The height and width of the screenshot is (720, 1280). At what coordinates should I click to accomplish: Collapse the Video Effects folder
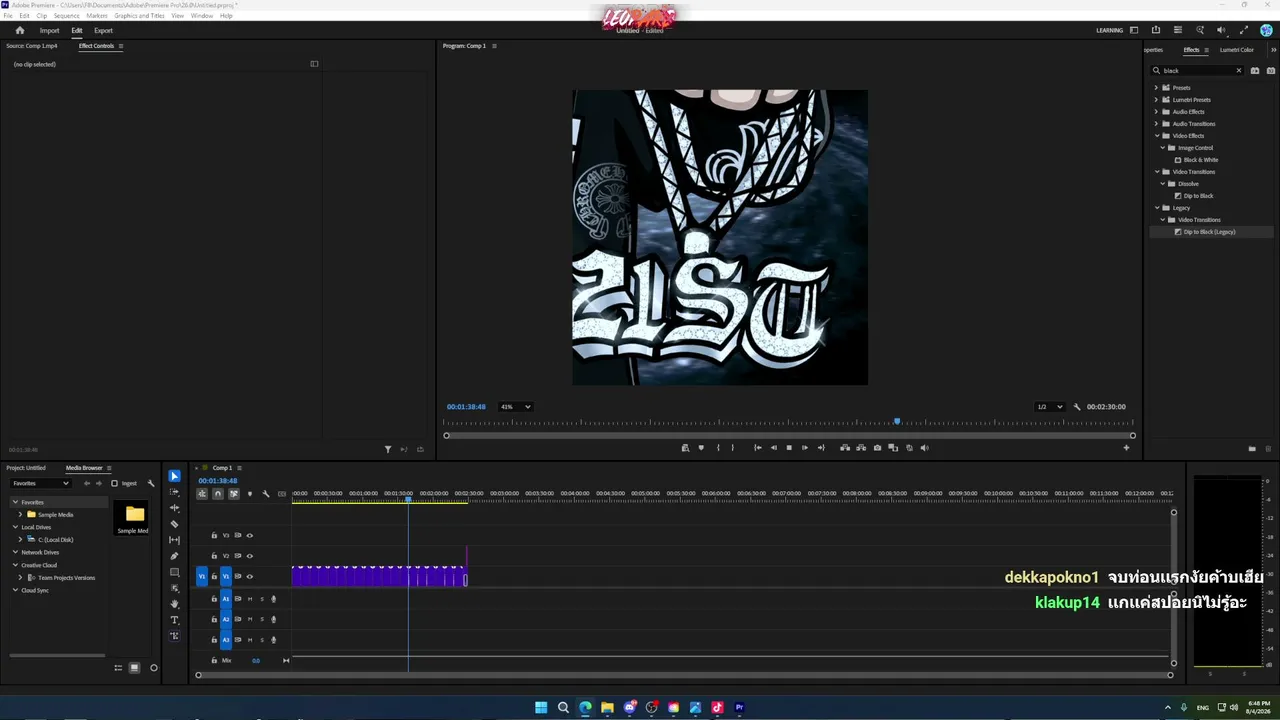[x=1157, y=136]
